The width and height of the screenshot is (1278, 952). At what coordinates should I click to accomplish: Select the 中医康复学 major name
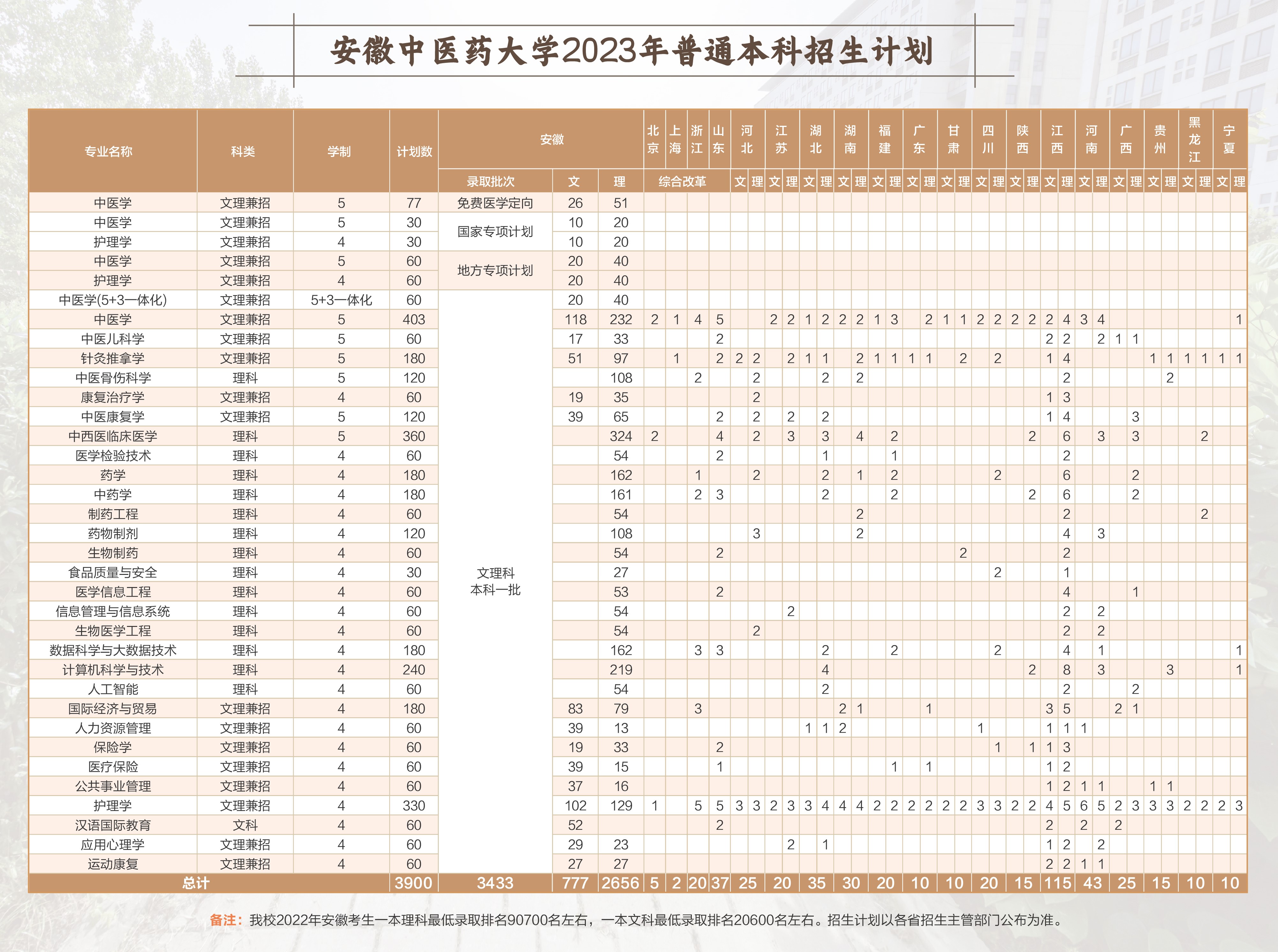click(x=113, y=417)
